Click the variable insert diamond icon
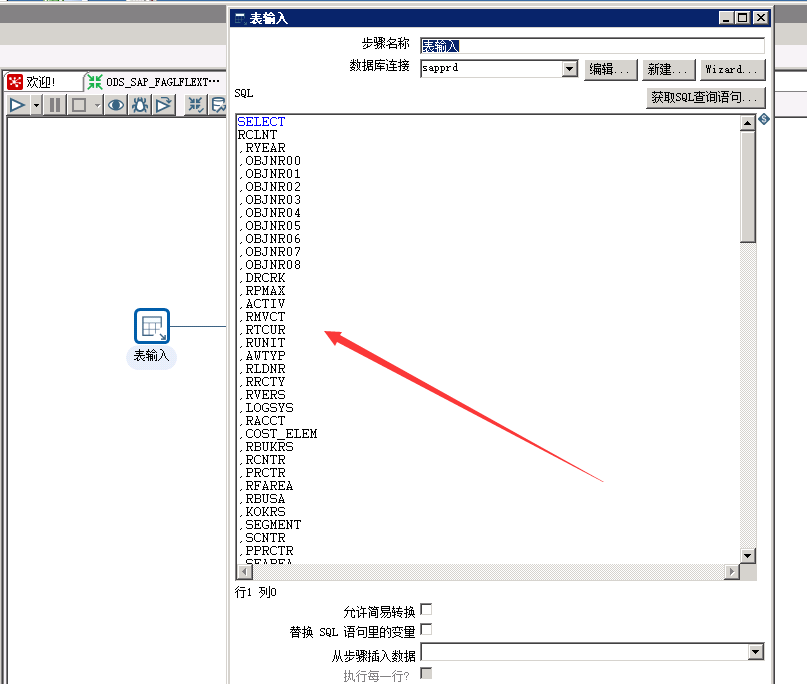The width and height of the screenshot is (807, 684). click(x=764, y=119)
